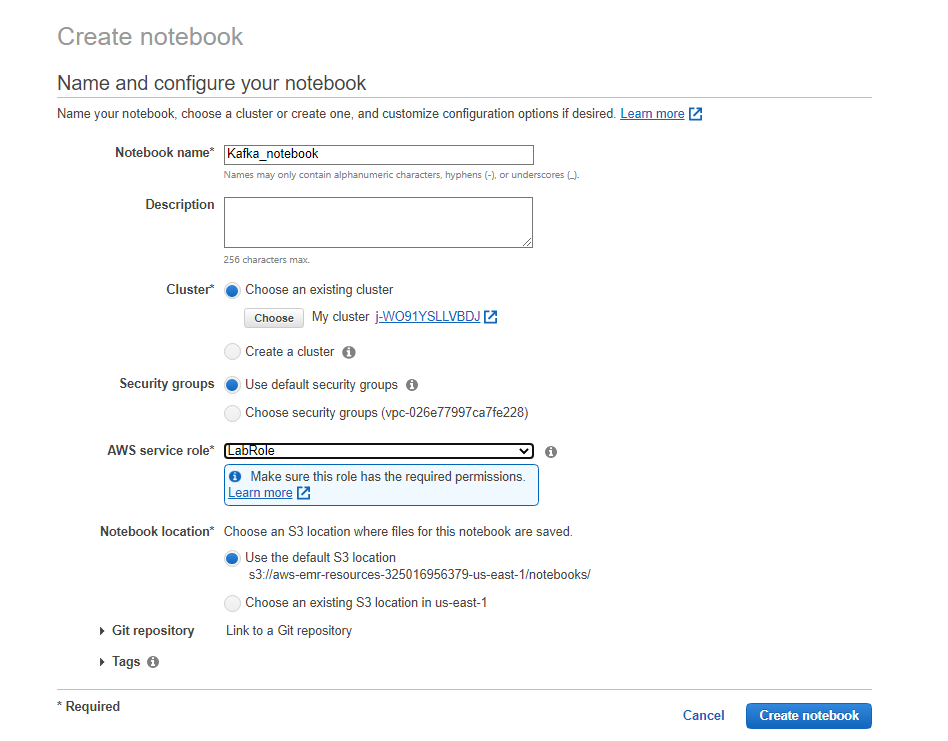Click info icon in role permissions notice
Image resolution: width=948 pixels, height=741 pixels.
click(x=235, y=476)
